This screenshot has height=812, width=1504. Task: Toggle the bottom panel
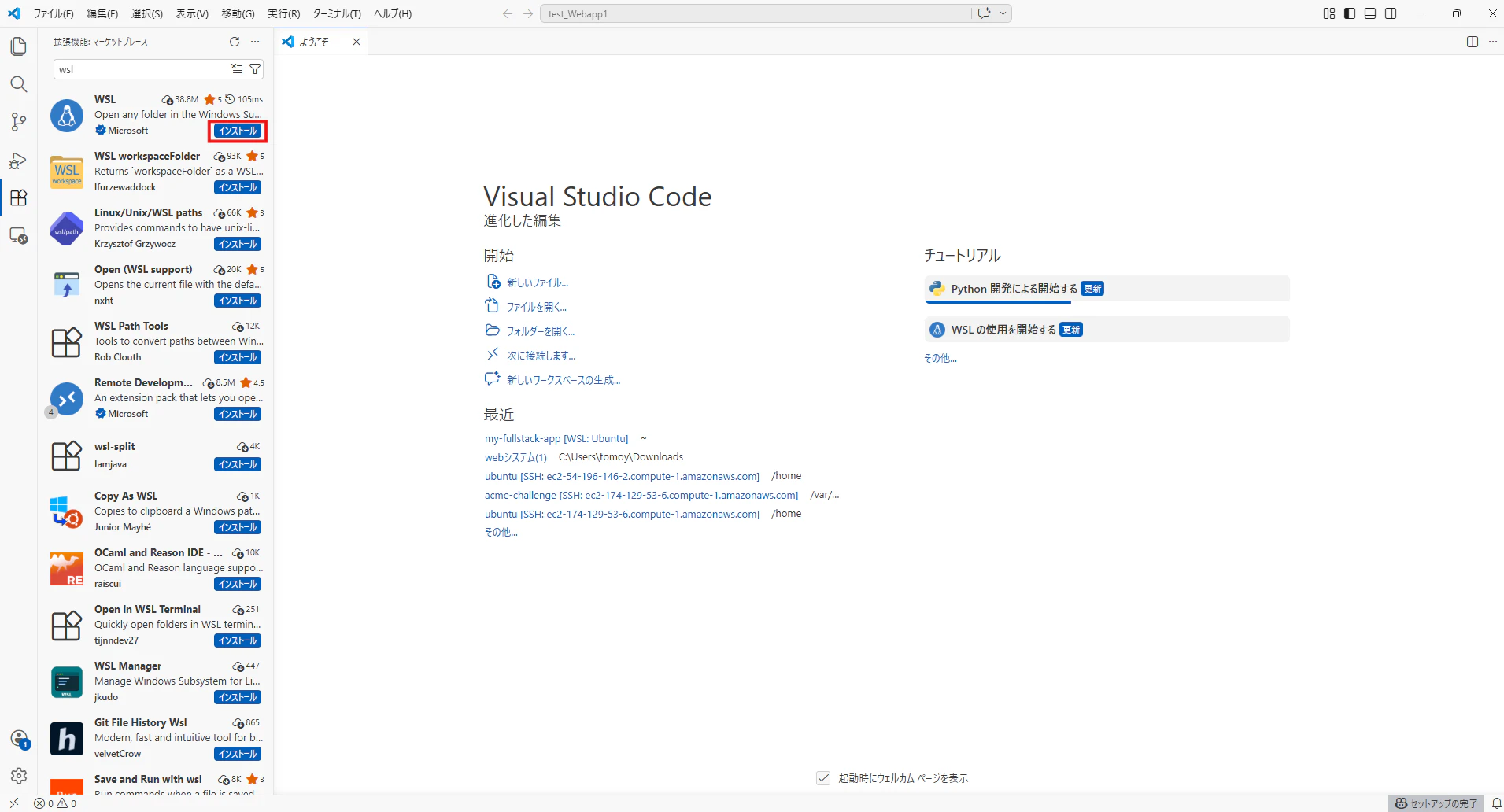click(1370, 13)
